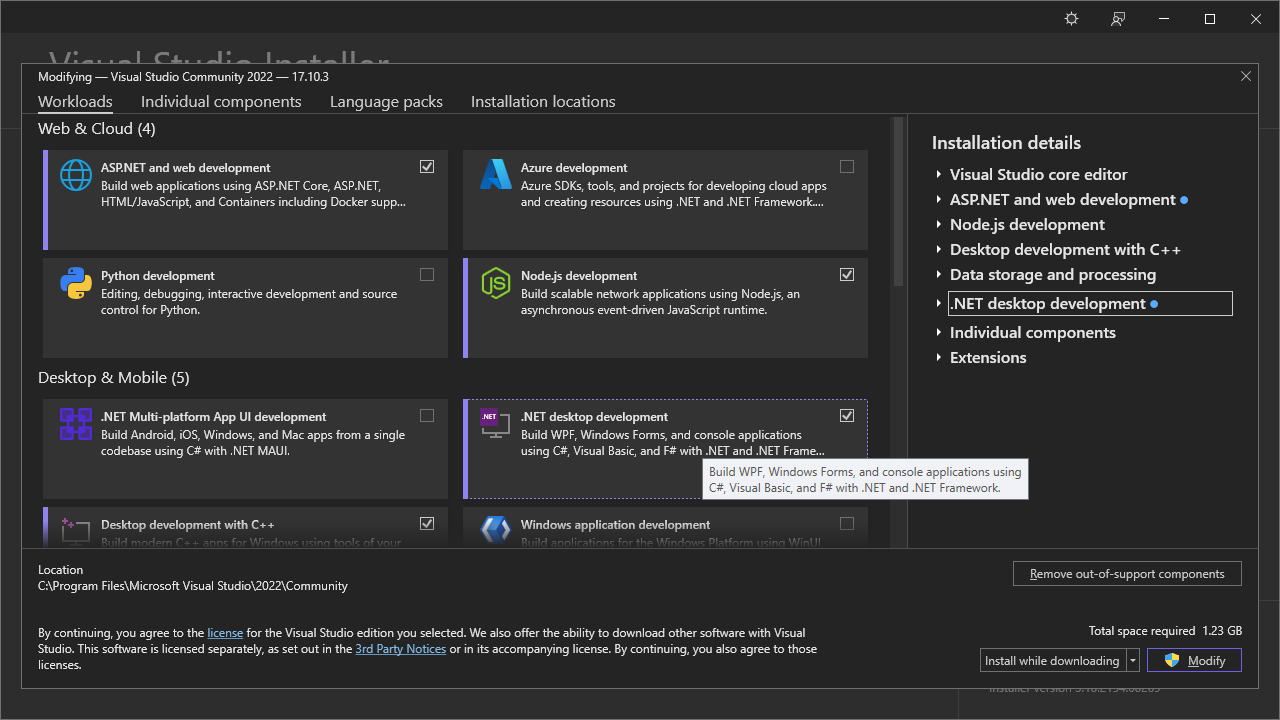This screenshot has height=720, width=1280.
Task: Expand Individual components in installation details
Action: (939, 332)
